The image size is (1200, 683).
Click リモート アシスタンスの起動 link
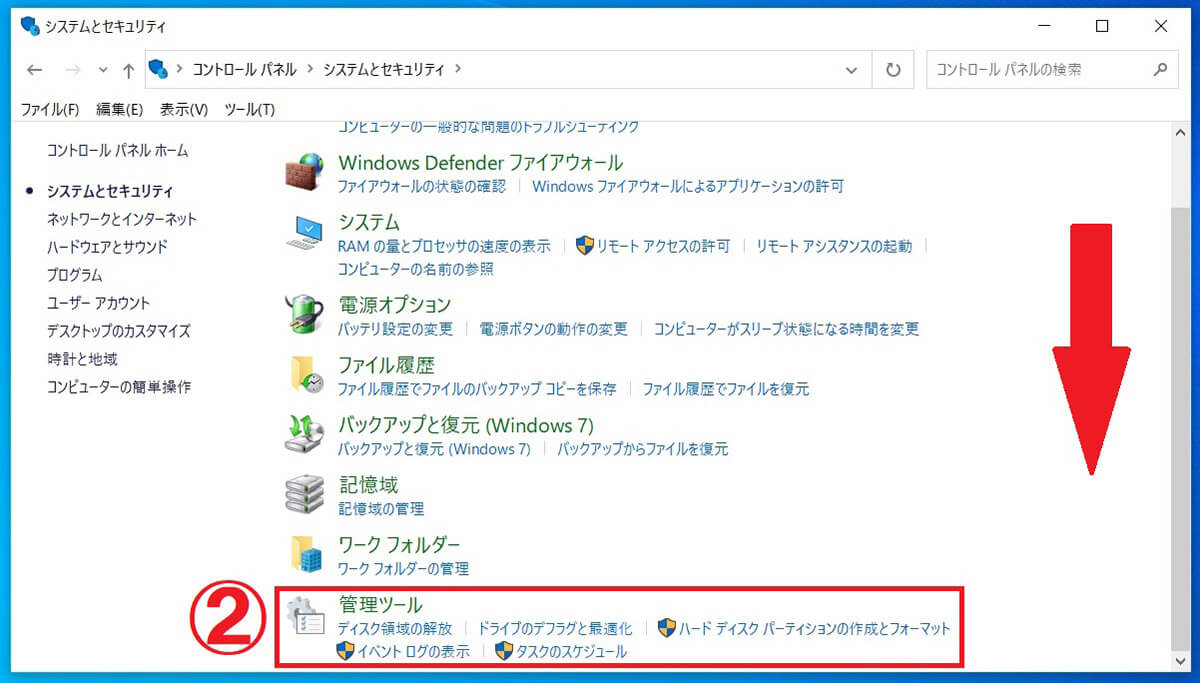[834, 246]
